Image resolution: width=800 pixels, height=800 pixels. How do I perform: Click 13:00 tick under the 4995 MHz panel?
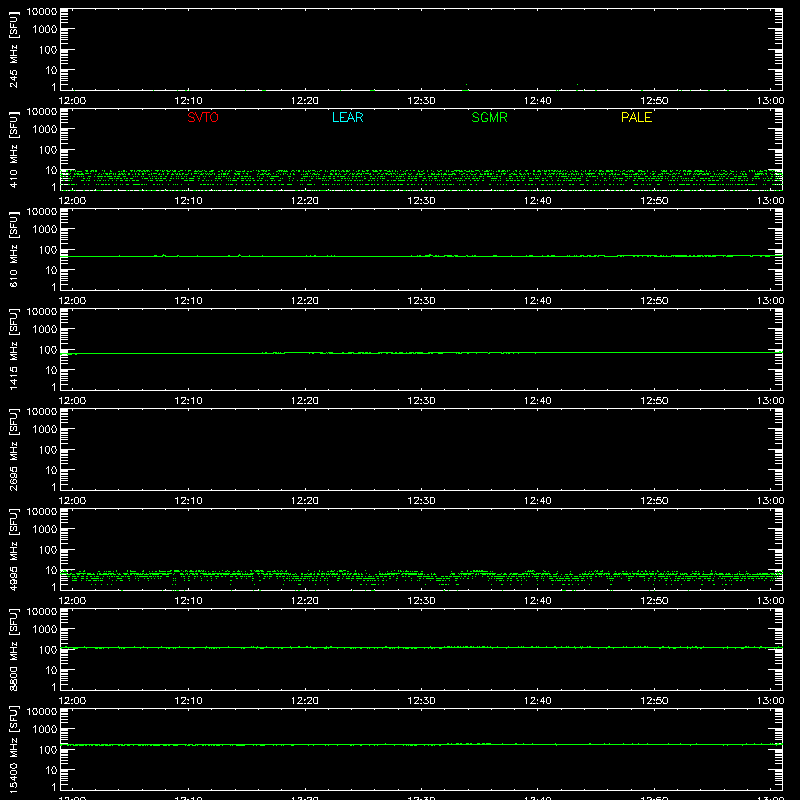coord(770,601)
